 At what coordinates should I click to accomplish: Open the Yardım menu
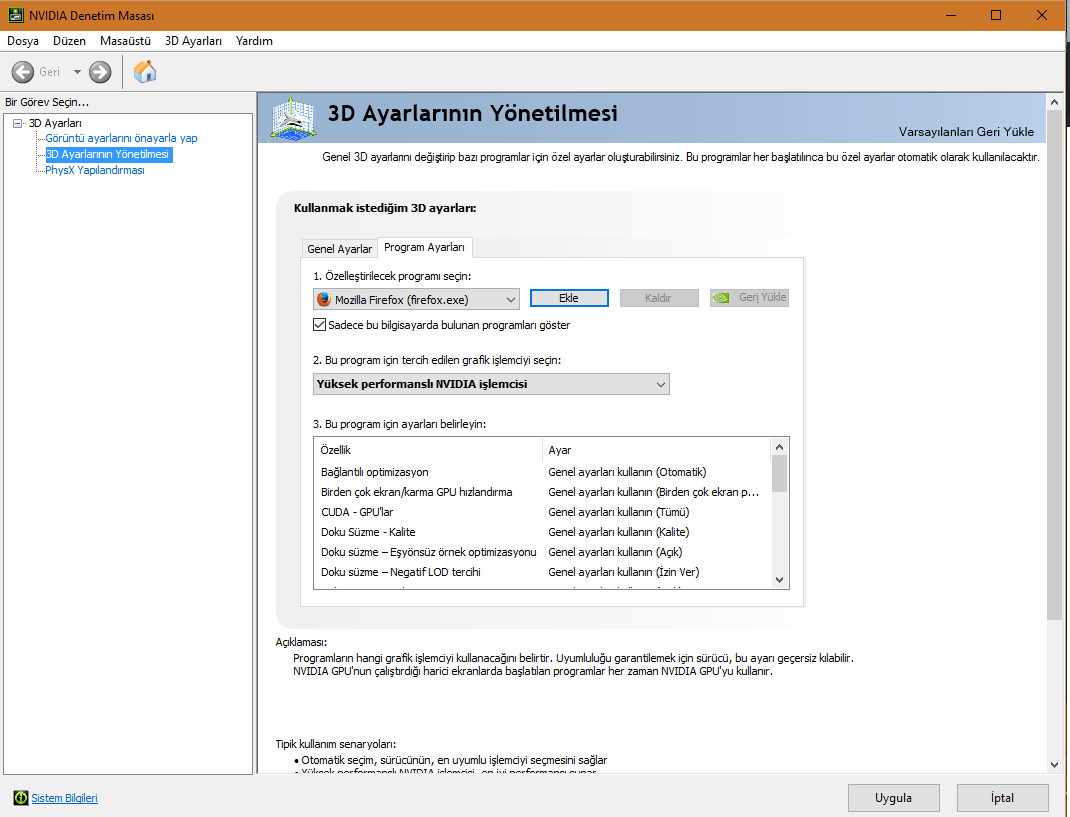click(254, 41)
